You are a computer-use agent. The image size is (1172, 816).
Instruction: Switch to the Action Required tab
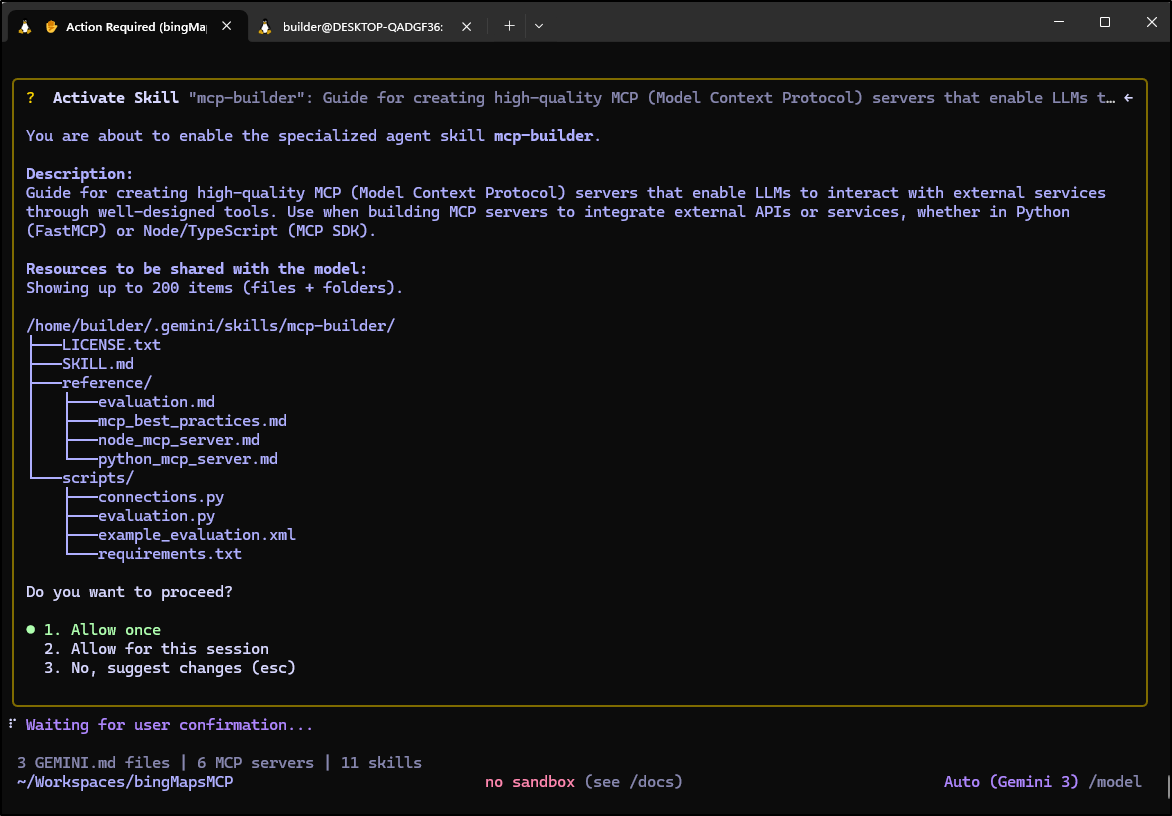tap(135, 27)
